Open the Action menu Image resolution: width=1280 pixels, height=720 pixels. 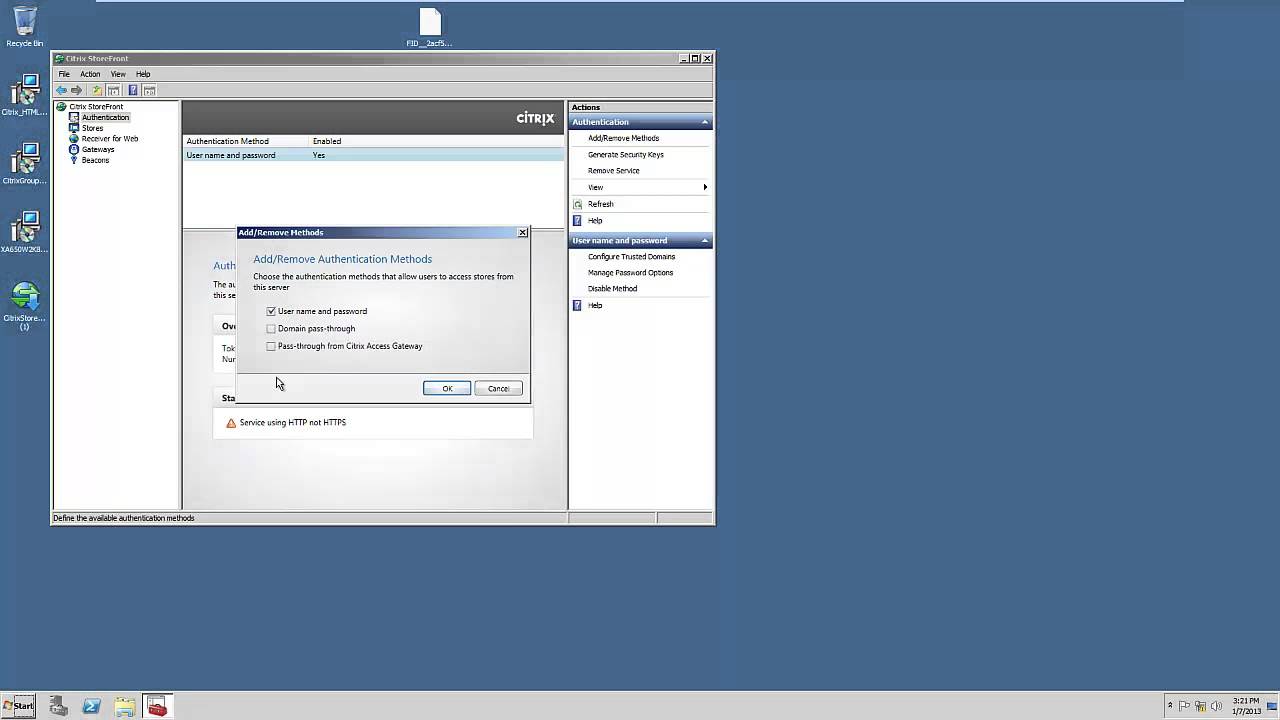(90, 74)
